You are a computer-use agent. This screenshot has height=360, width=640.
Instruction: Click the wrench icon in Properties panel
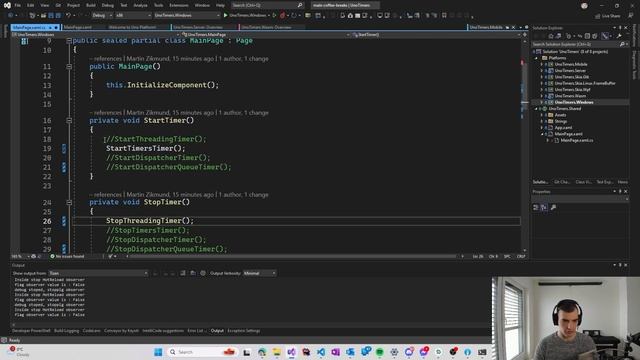[x=553, y=207]
